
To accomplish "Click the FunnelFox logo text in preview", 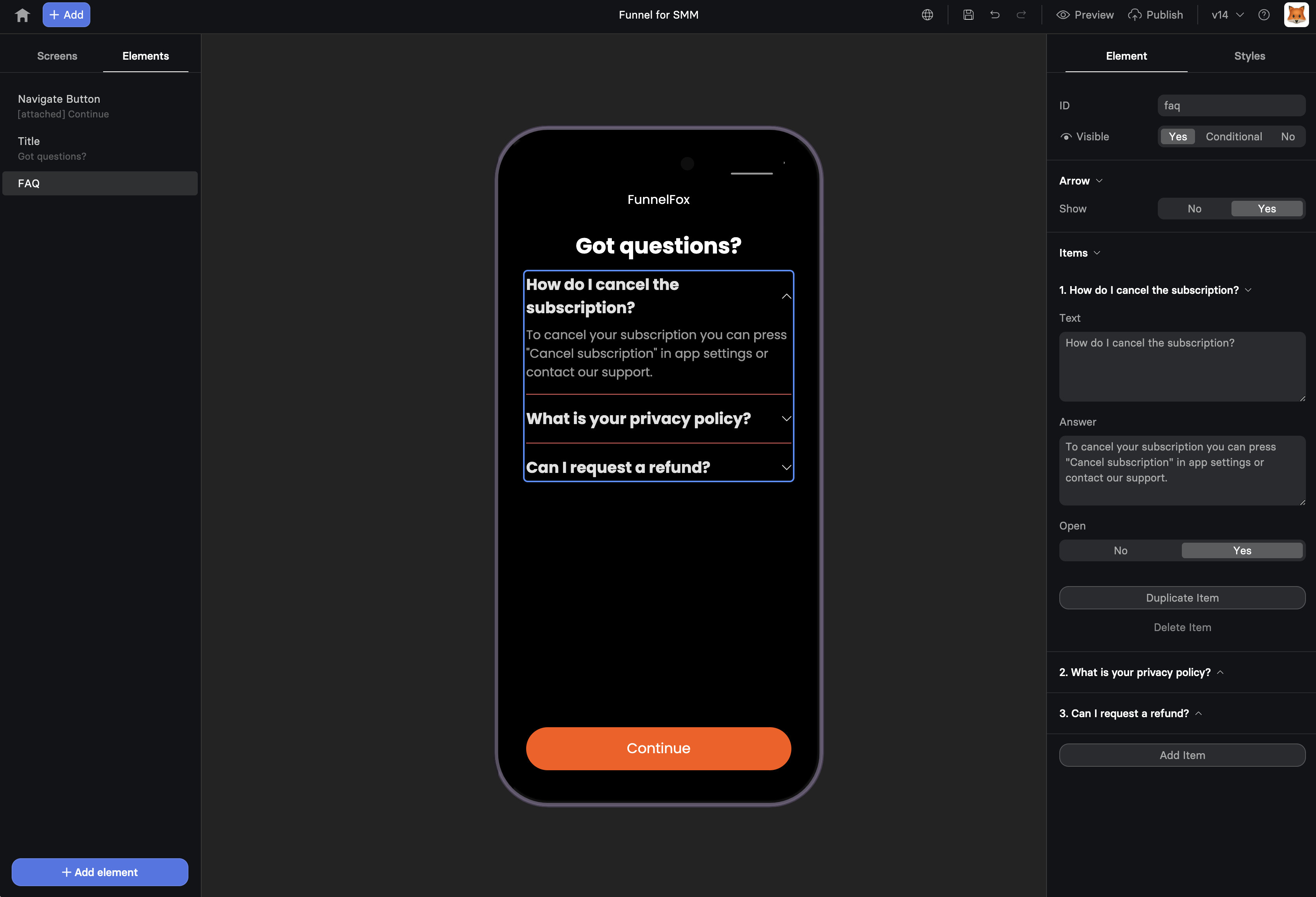I will coord(658,199).
